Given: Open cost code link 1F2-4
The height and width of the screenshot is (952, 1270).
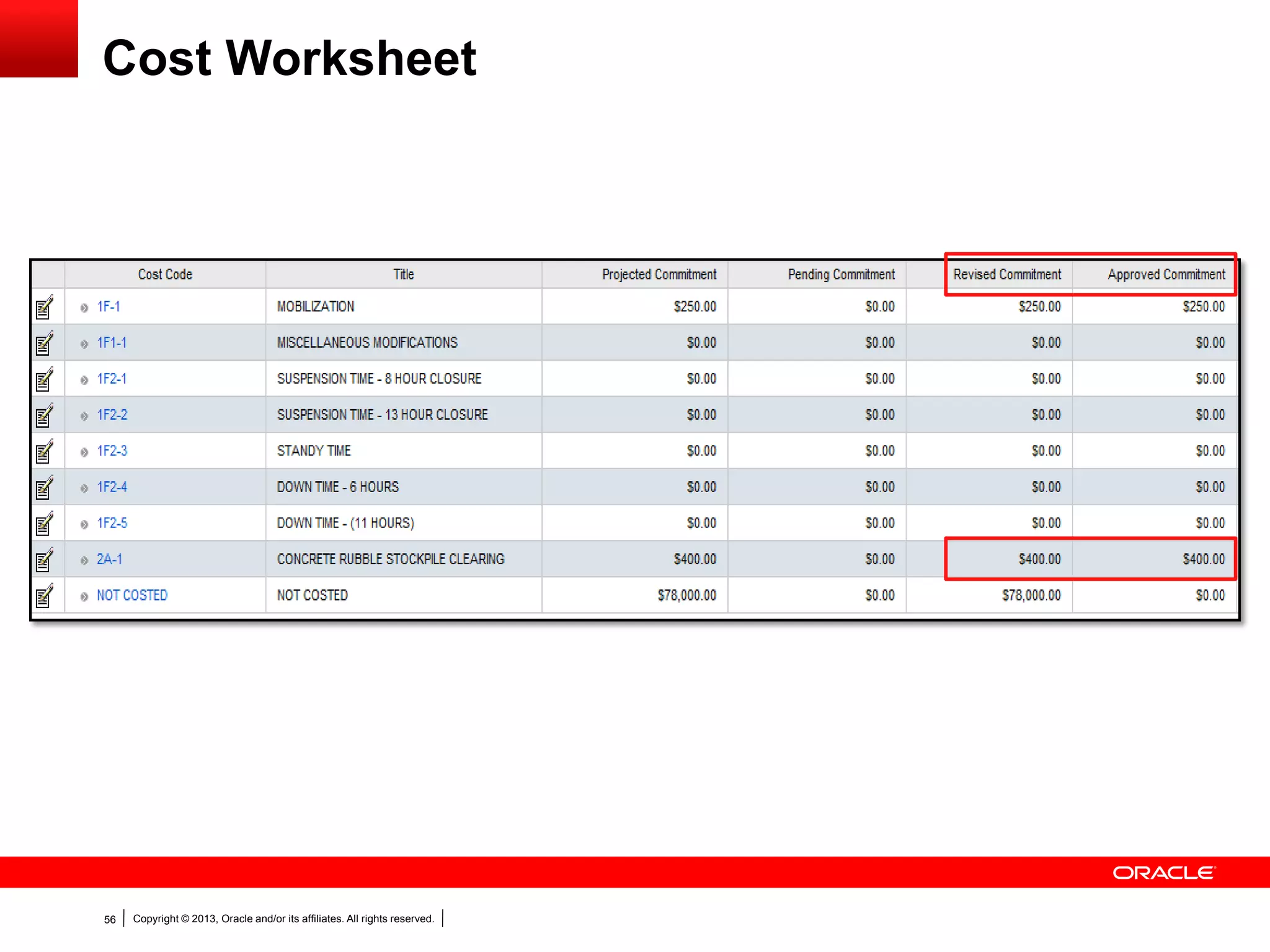Looking at the screenshot, I should pyautogui.click(x=112, y=487).
